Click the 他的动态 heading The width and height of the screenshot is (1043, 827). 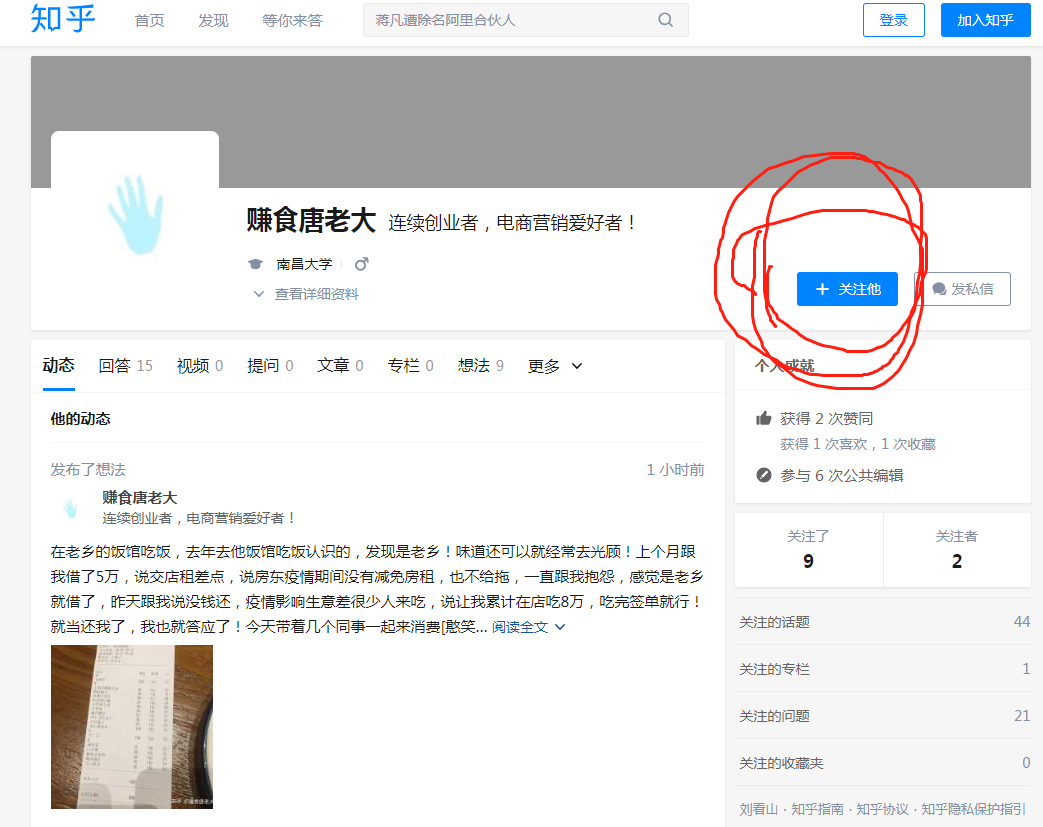(80, 418)
